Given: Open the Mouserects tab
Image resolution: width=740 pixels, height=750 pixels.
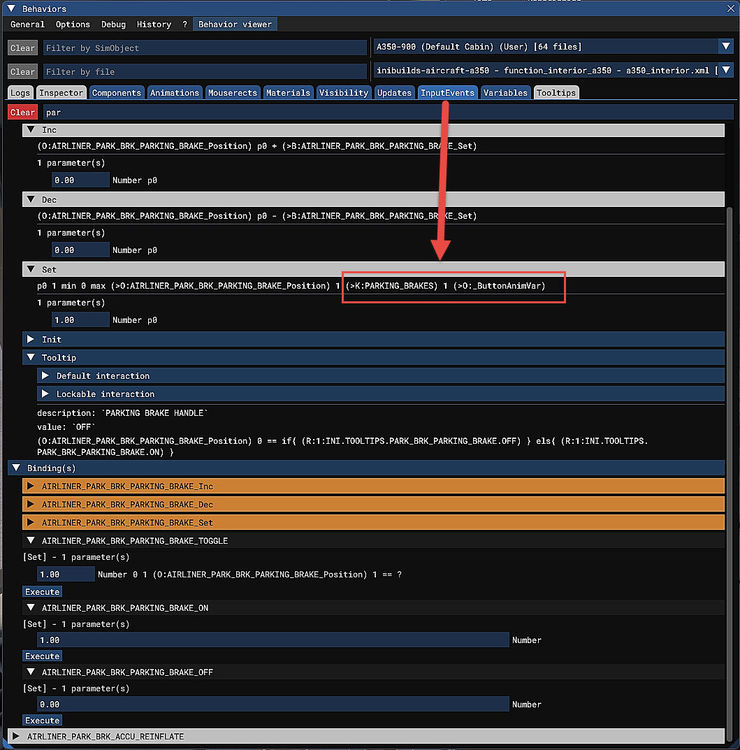Looking at the screenshot, I should coord(232,93).
